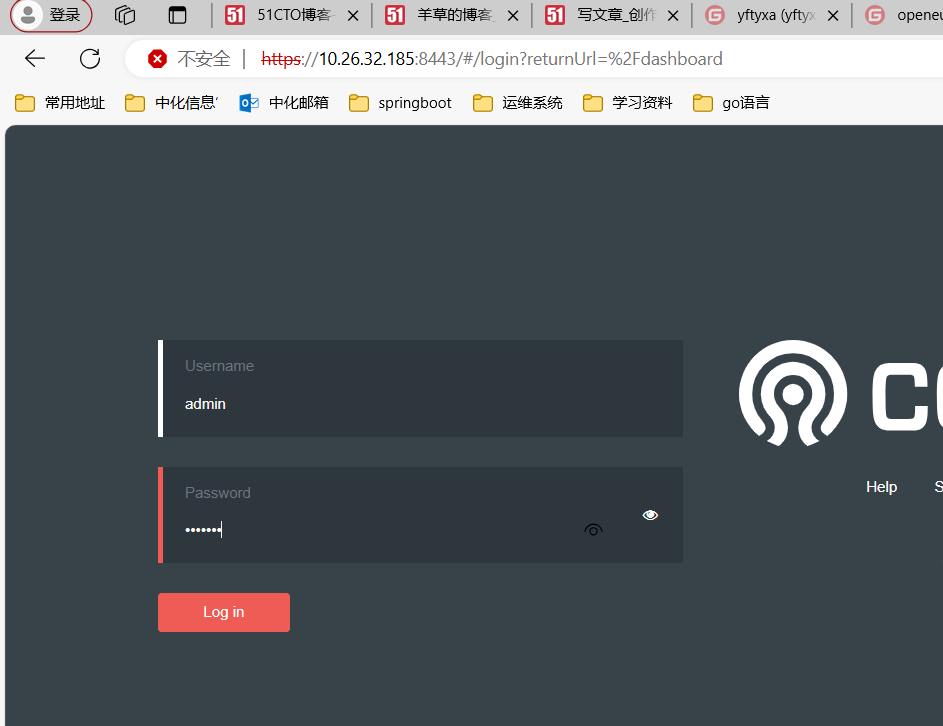Open the 运维系统 bookmark folder
943x726 pixels.
517,103
